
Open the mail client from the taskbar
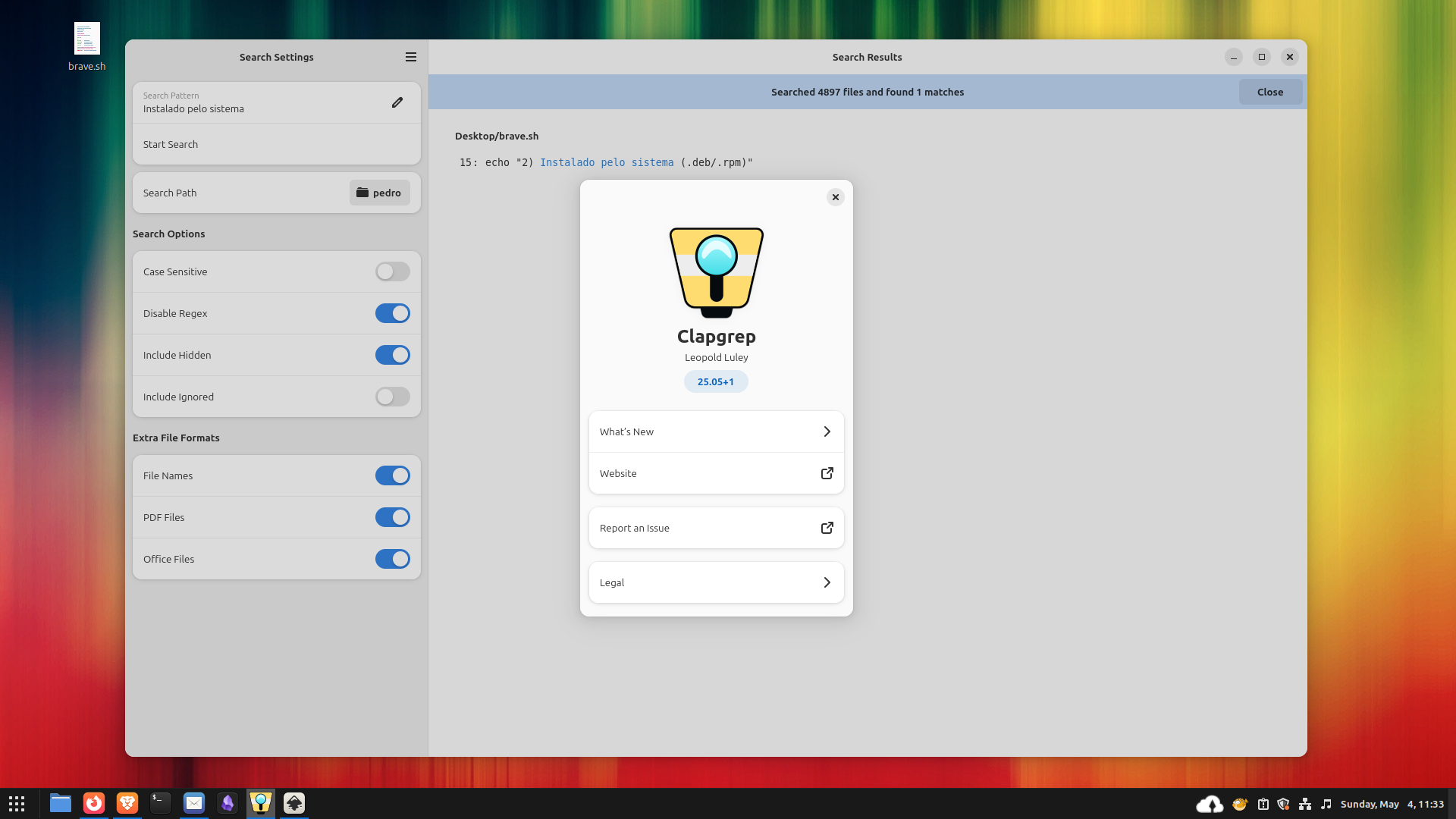194,803
